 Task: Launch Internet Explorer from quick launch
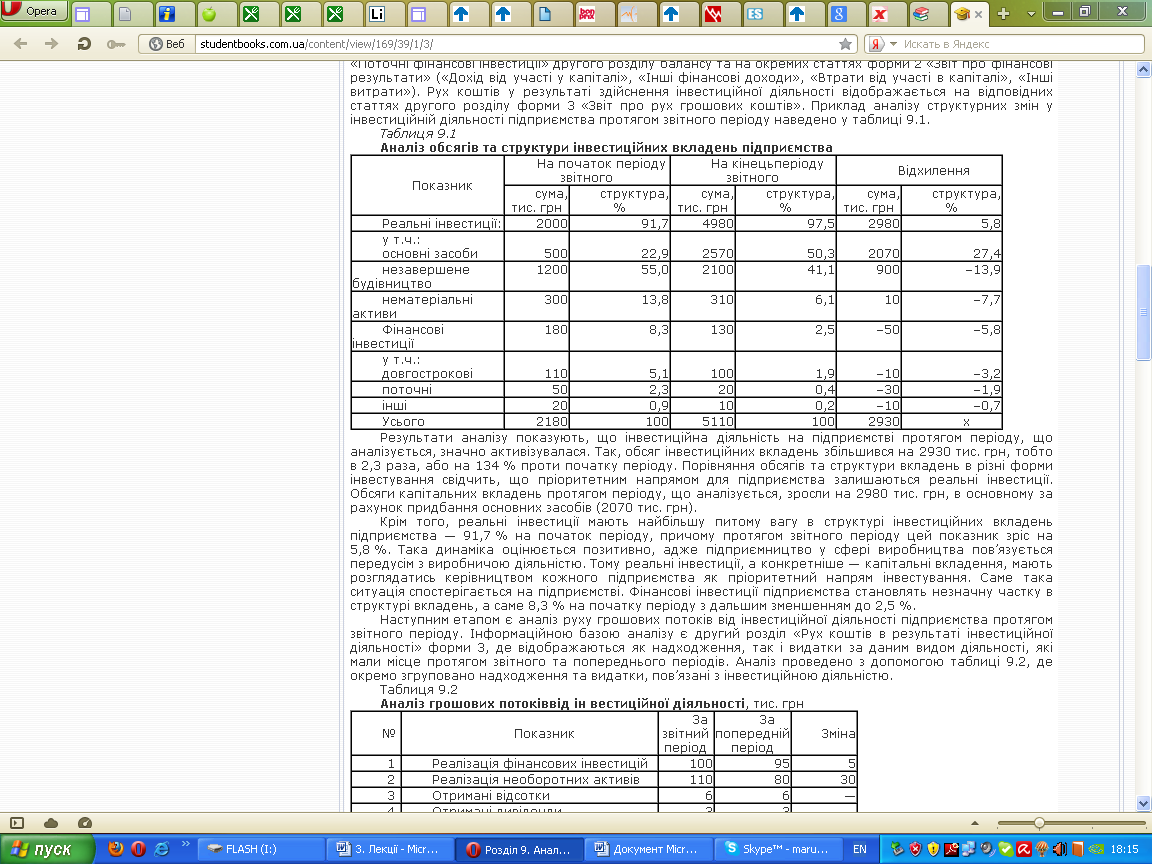click(162, 849)
